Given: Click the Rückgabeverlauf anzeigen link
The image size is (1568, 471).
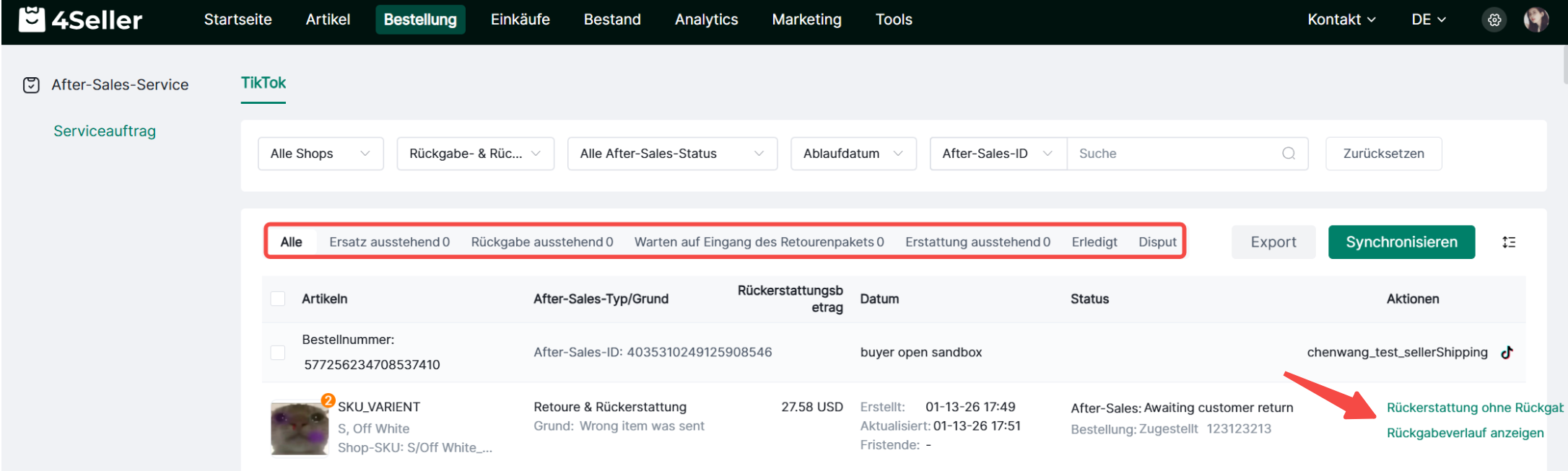Looking at the screenshot, I should click(x=1465, y=433).
